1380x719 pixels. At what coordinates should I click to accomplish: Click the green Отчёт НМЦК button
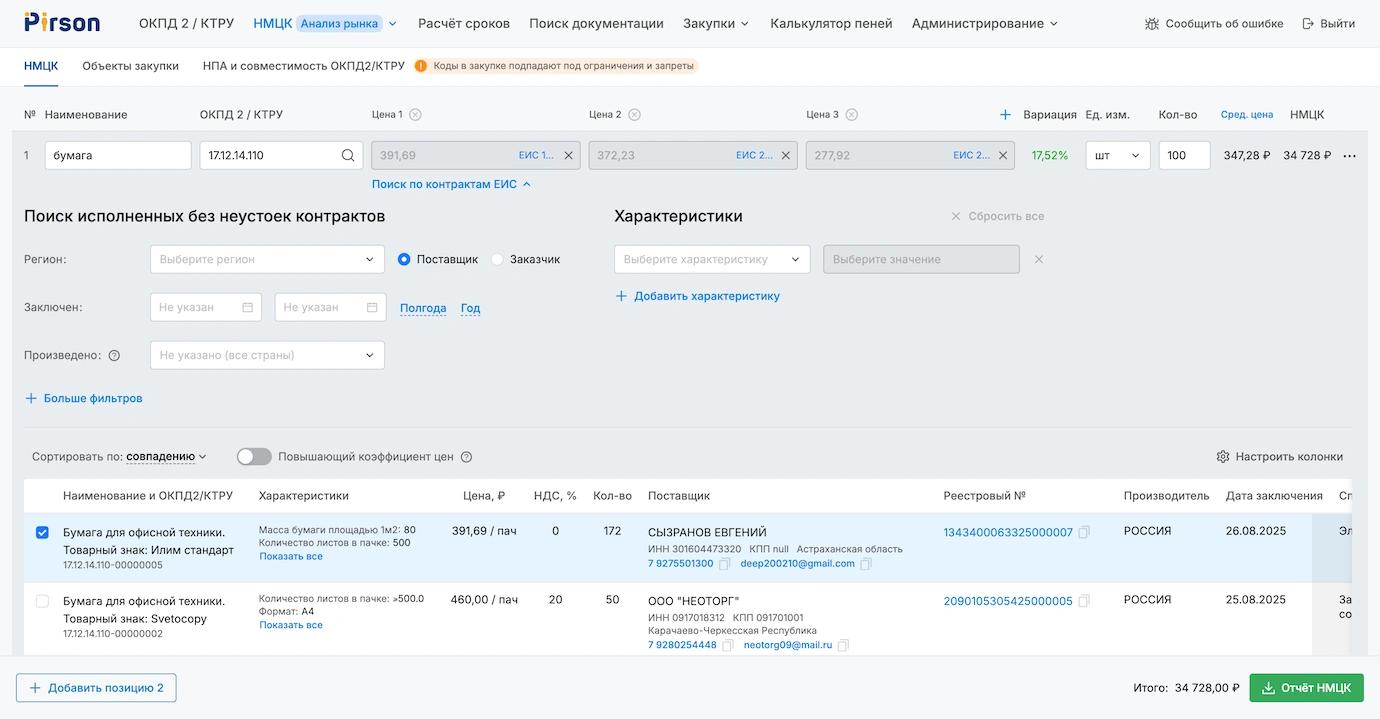(x=1306, y=688)
